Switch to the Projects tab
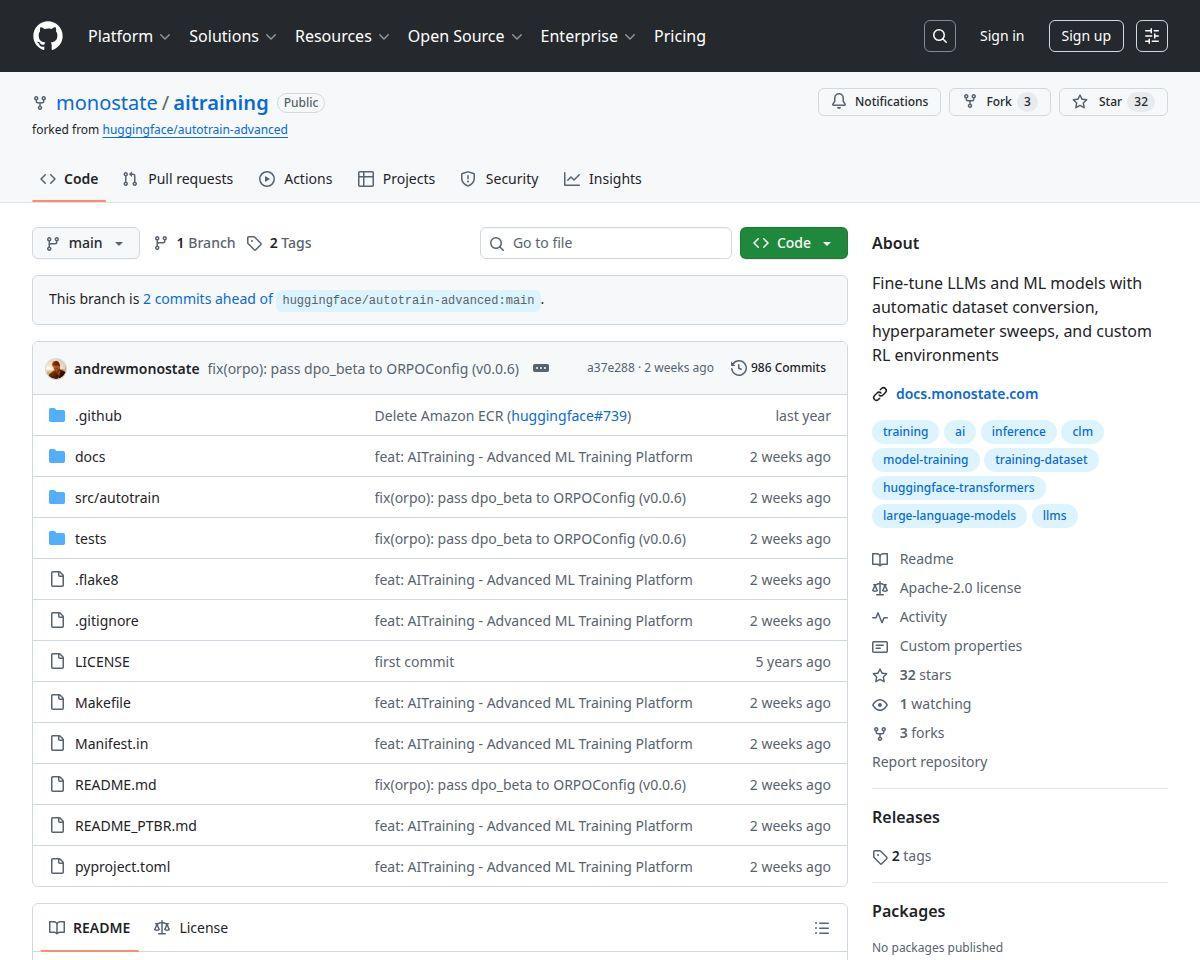Image resolution: width=1200 pixels, height=960 pixels. (397, 179)
